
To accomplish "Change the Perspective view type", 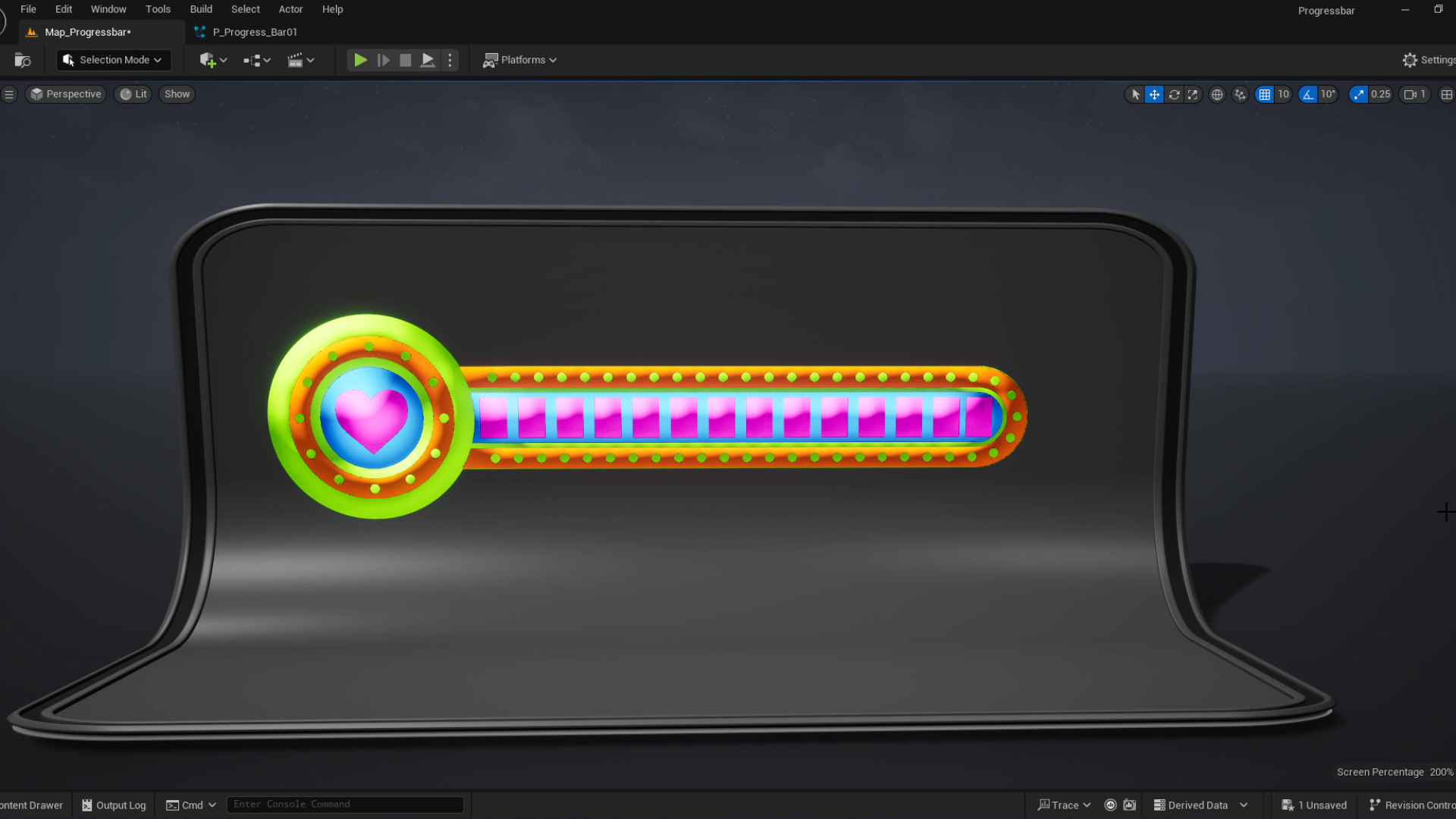I will (66, 94).
